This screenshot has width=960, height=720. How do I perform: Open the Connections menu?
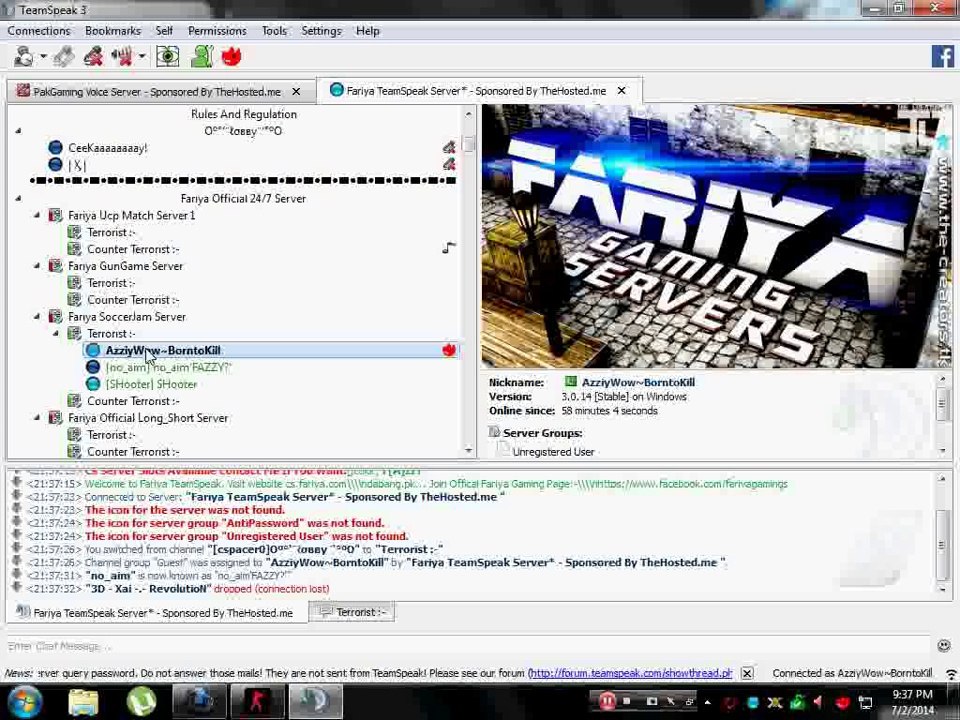pyautogui.click(x=39, y=31)
